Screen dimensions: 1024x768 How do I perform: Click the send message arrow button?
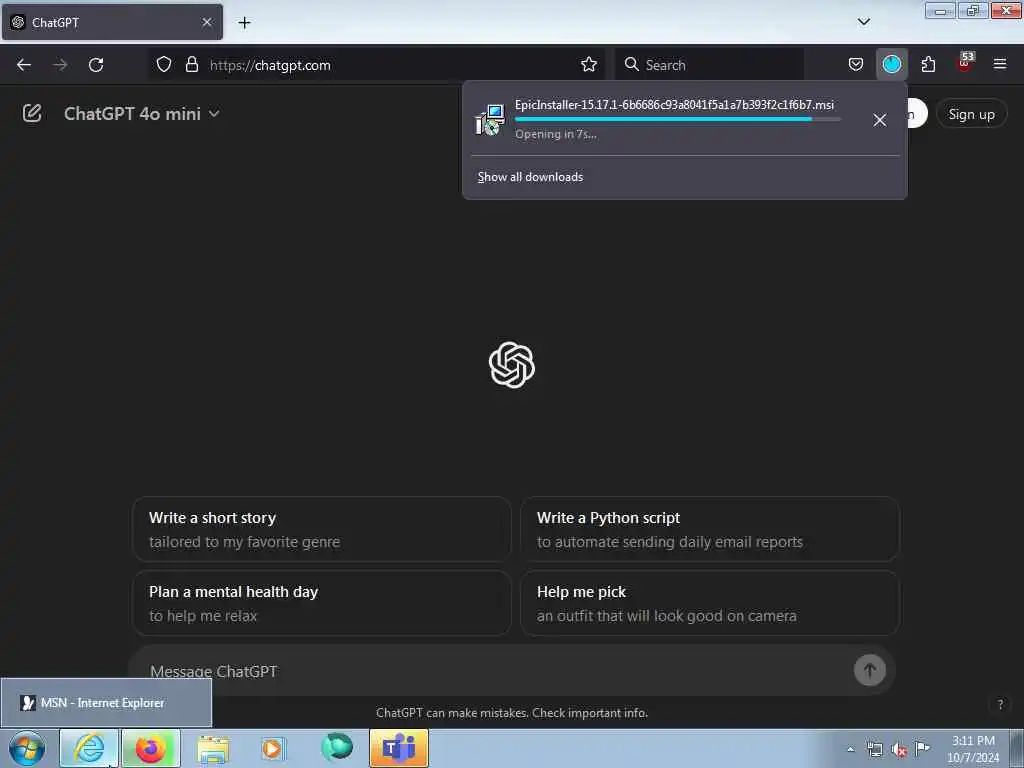[869, 669]
